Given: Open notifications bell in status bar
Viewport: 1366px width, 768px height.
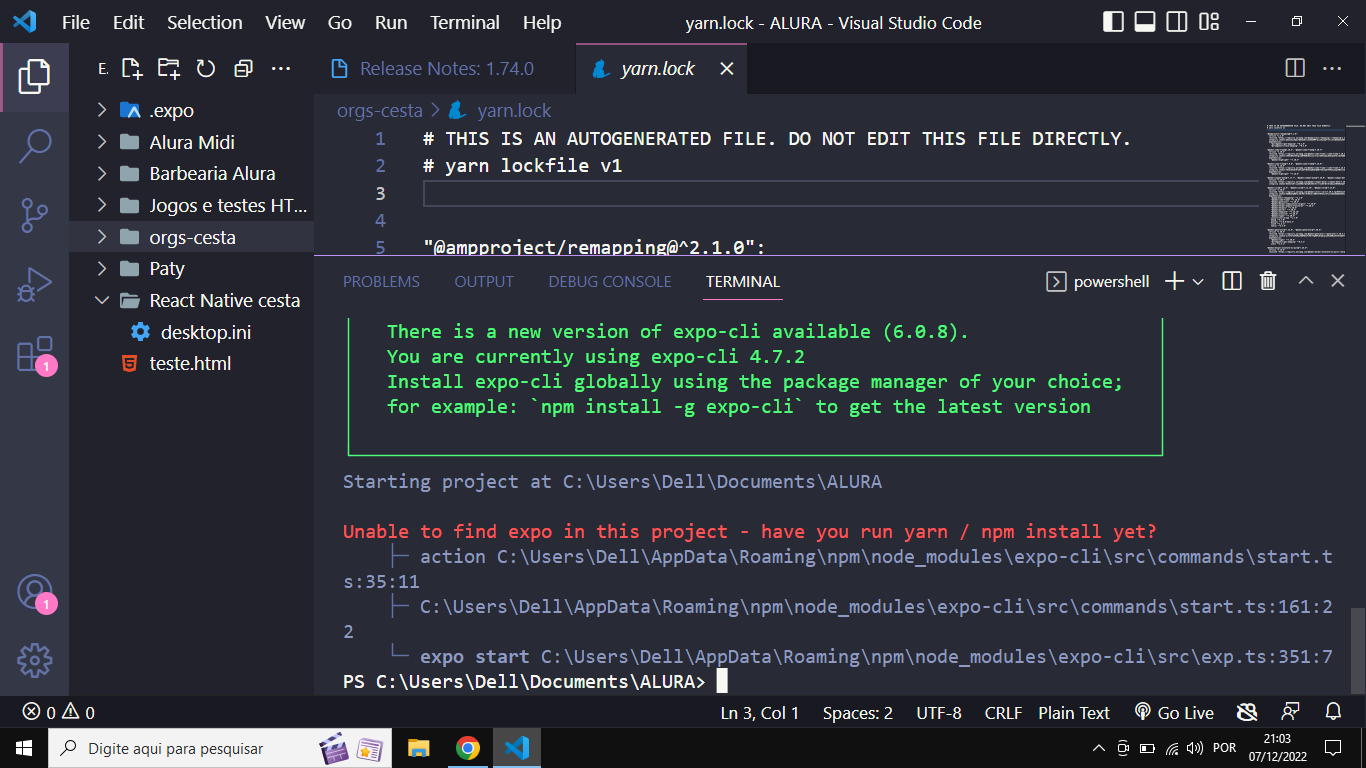Looking at the screenshot, I should pyautogui.click(x=1333, y=712).
